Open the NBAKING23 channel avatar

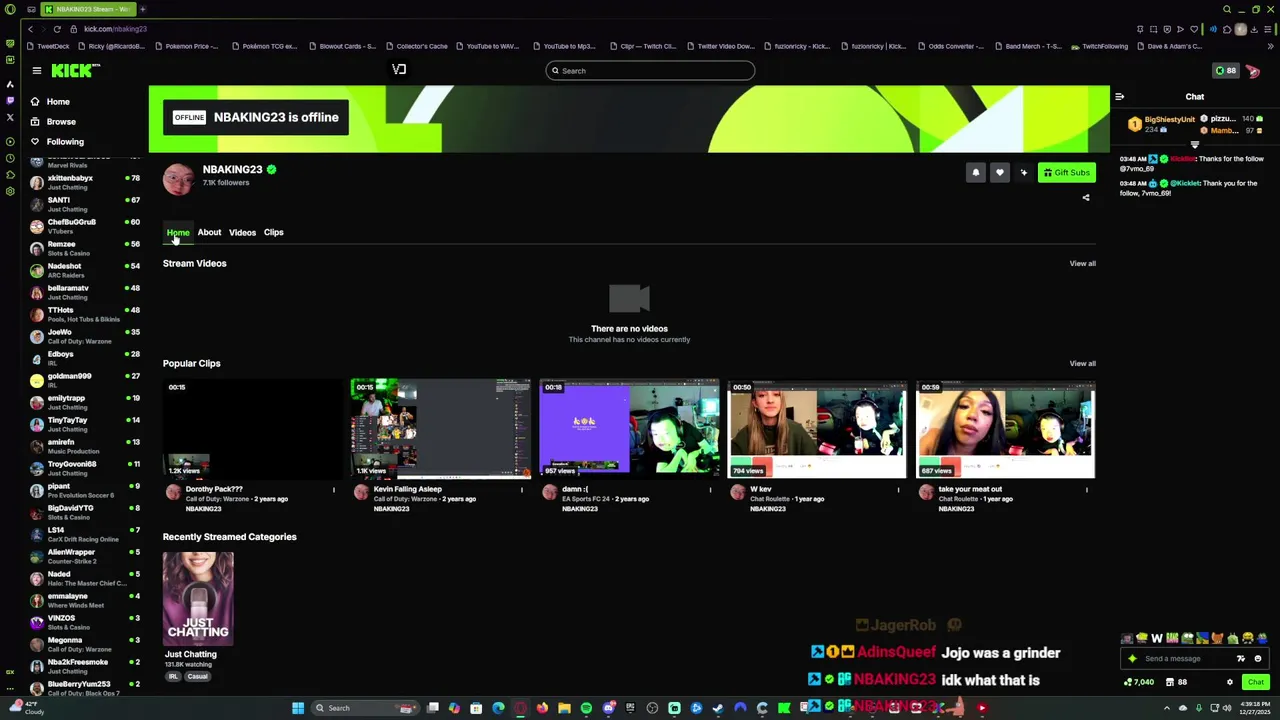tap(179, 179)
